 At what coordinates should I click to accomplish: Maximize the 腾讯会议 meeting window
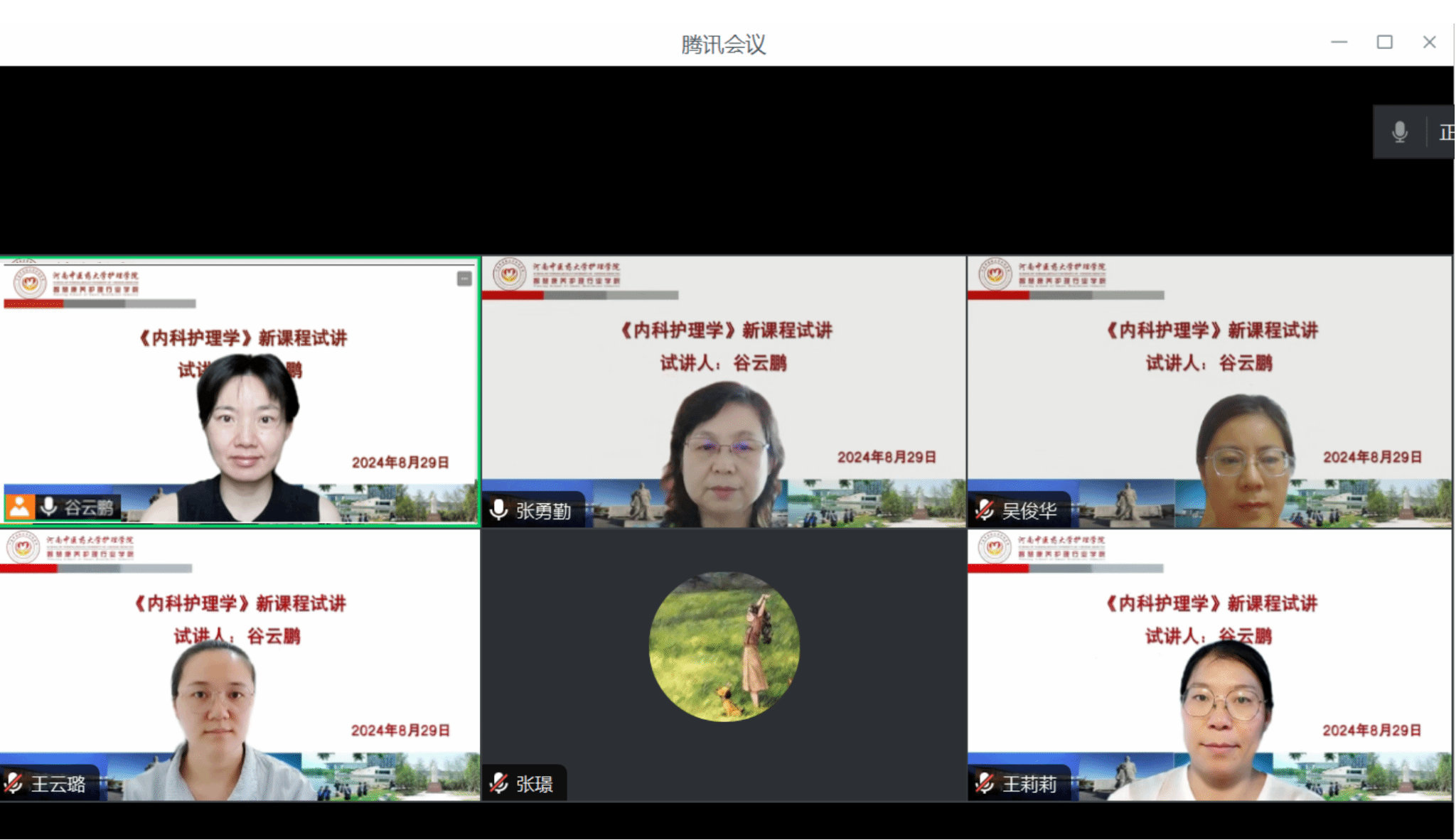coord(1384,43)
